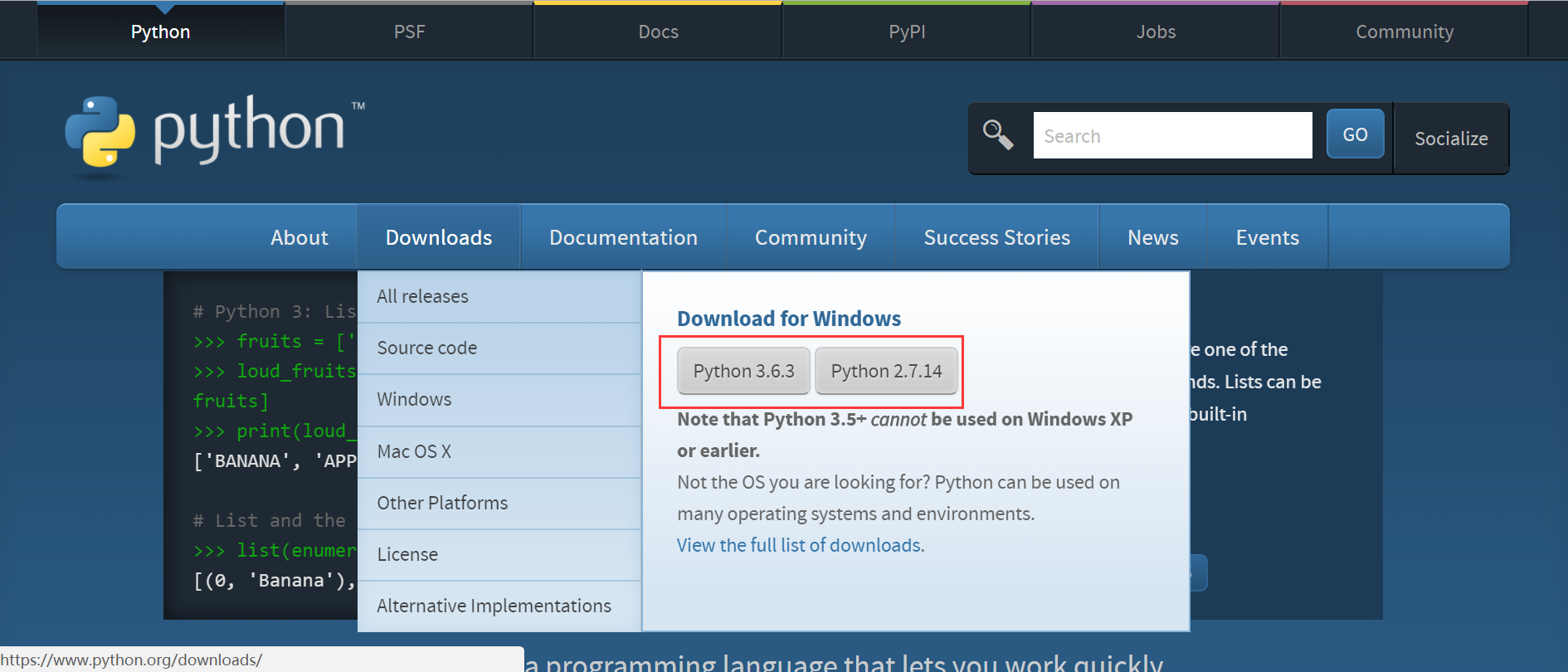Viewport: 1568px width, 672px height.
Task: Click the '>>> loud_fruits' code line
Action: tap(275, 371)
